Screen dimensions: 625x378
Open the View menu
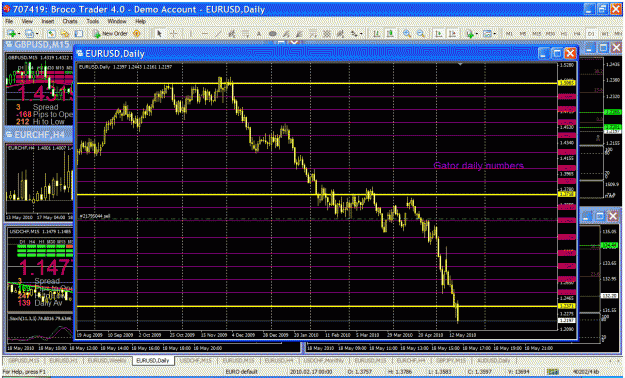[27, 22]
